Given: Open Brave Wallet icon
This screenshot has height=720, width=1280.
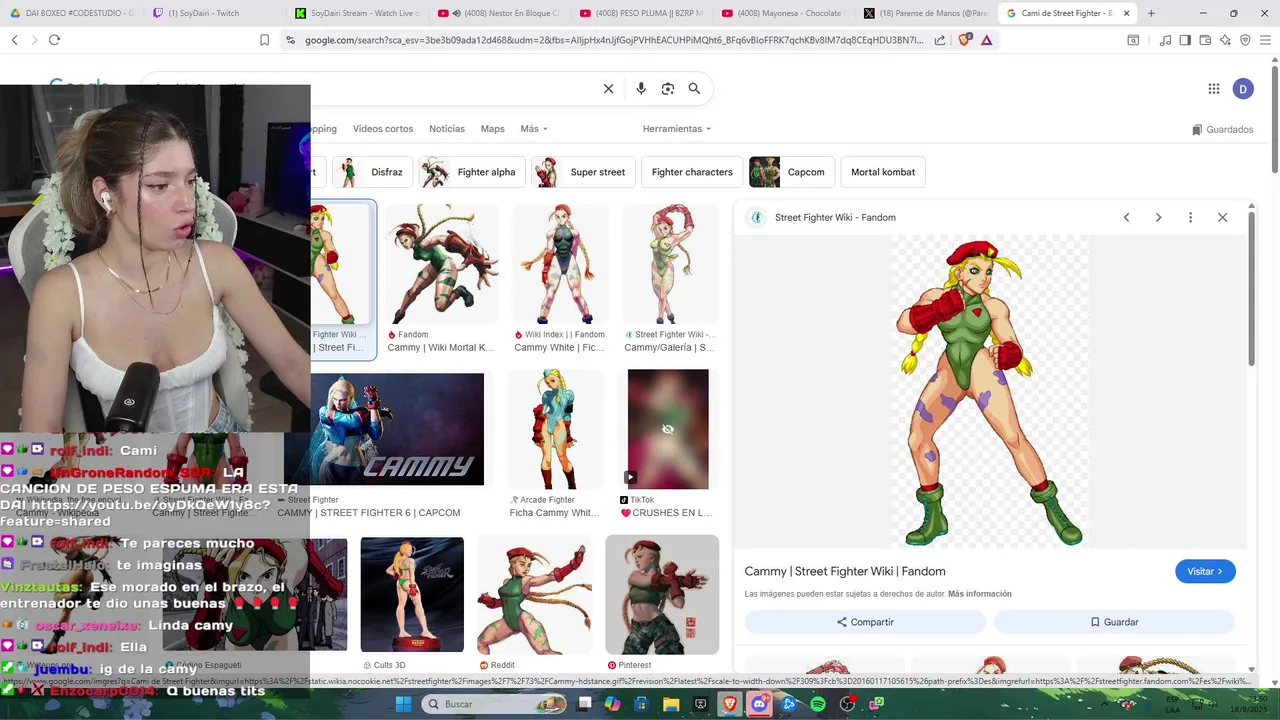Looking at the screenshot, I should [x=1205, y=40].
